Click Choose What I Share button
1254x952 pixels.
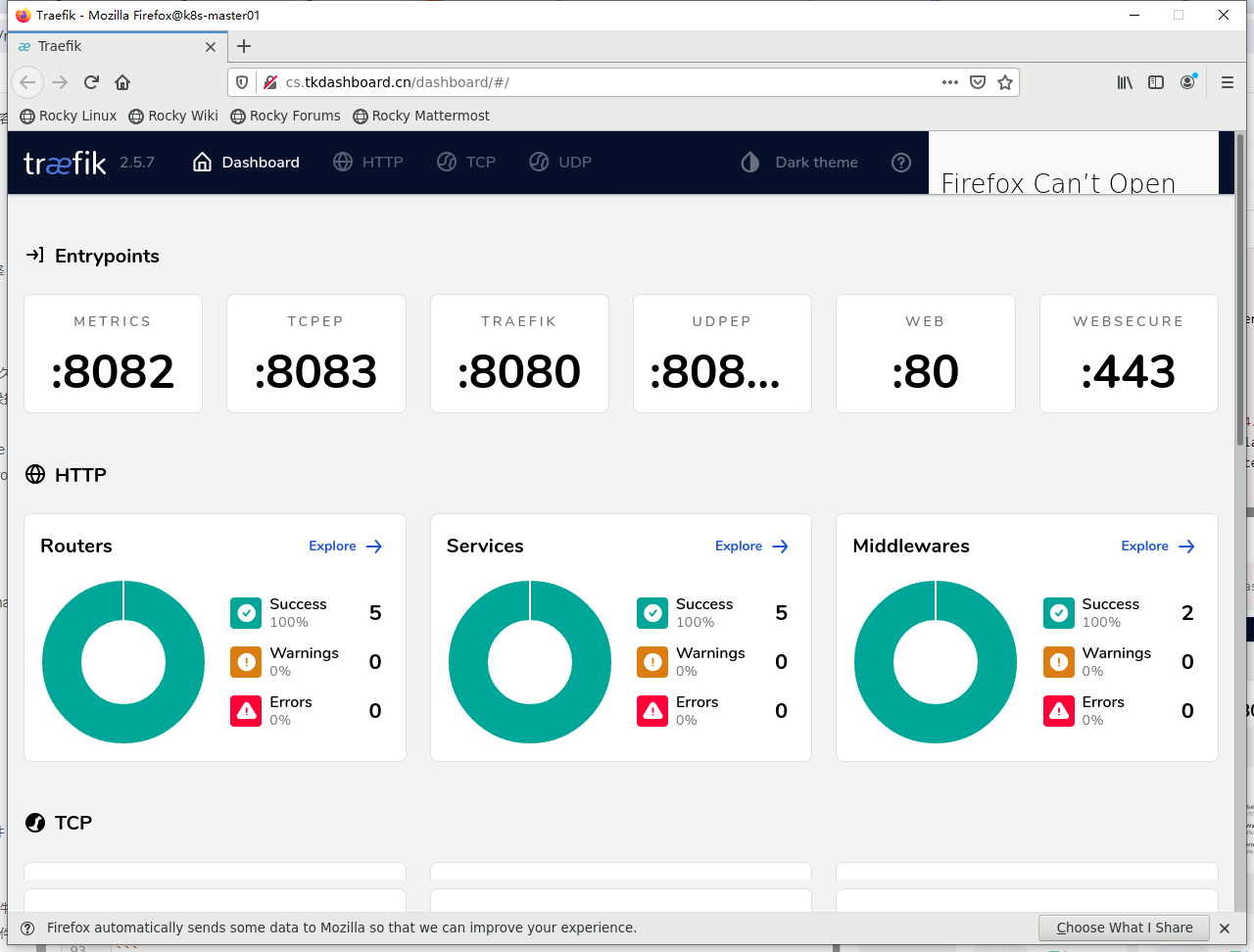click(x=1125, y=928)
